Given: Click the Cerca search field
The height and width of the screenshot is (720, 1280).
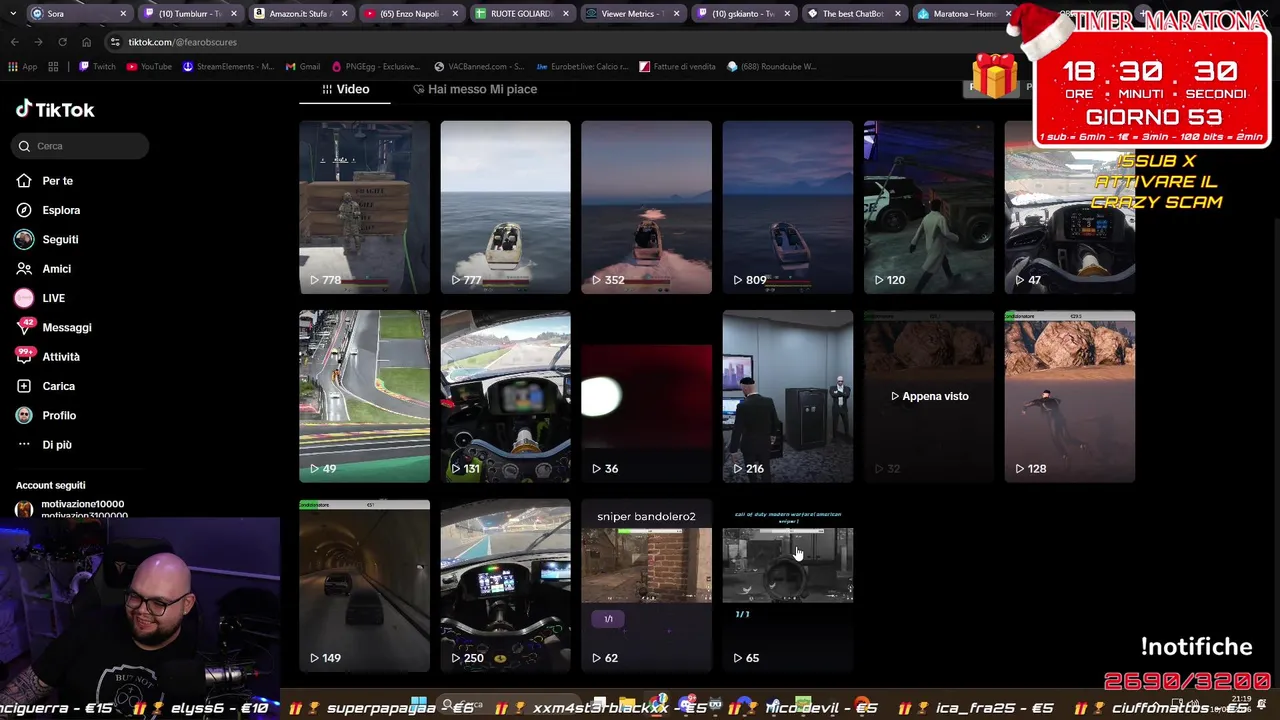Looking at the screenshot, I should (x=81, y=146).
